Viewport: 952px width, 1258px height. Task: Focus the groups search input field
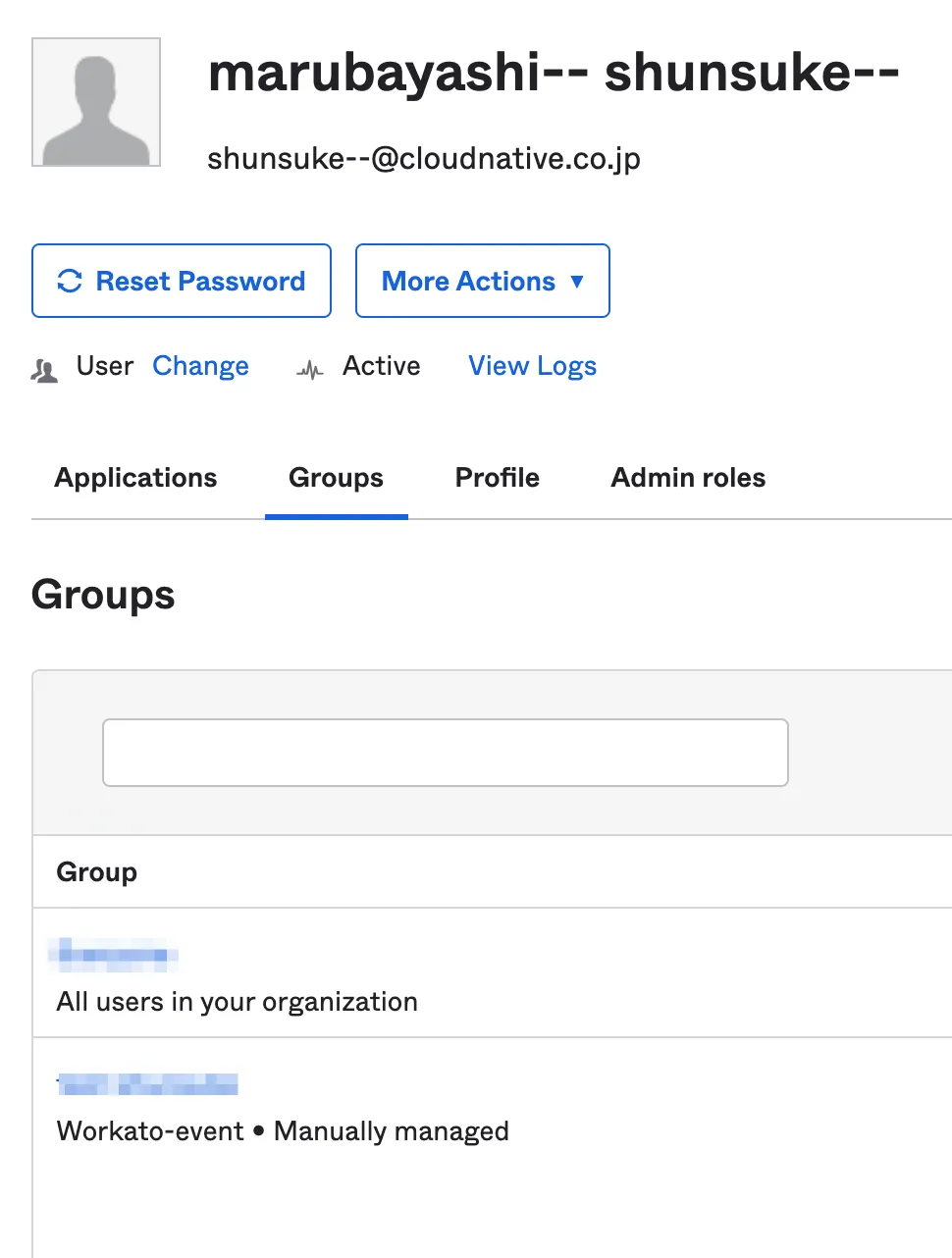click(x=446, y=753)
